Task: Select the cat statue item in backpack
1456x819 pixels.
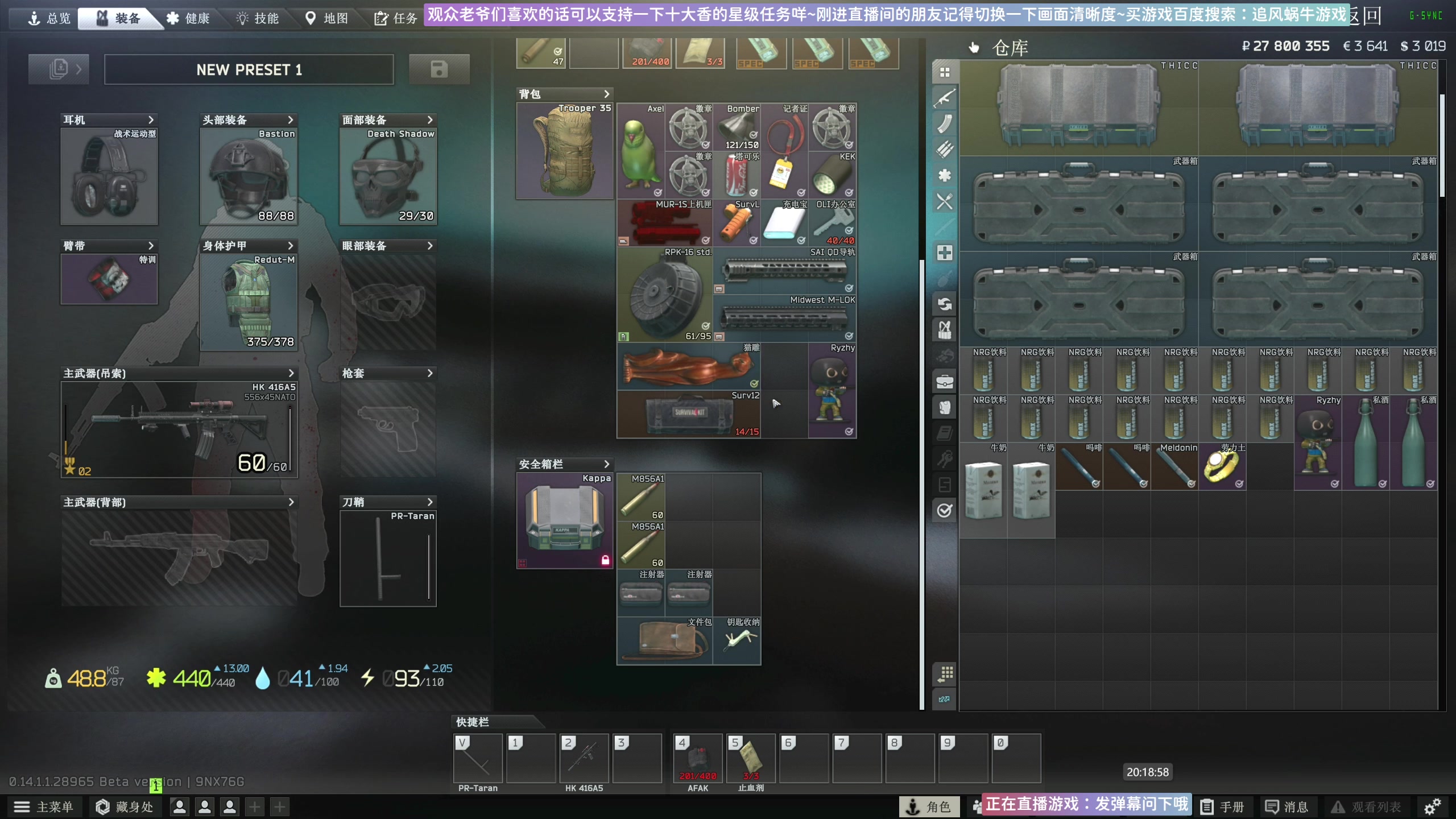Action: click(689, 366)
